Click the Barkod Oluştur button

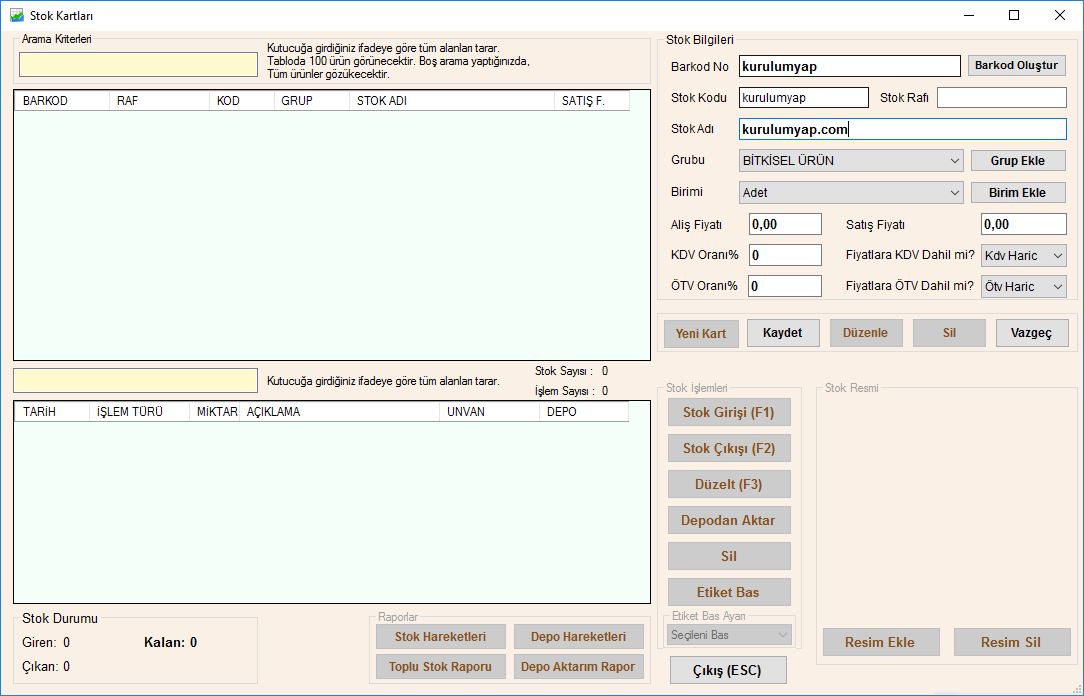click(1016, 66)
